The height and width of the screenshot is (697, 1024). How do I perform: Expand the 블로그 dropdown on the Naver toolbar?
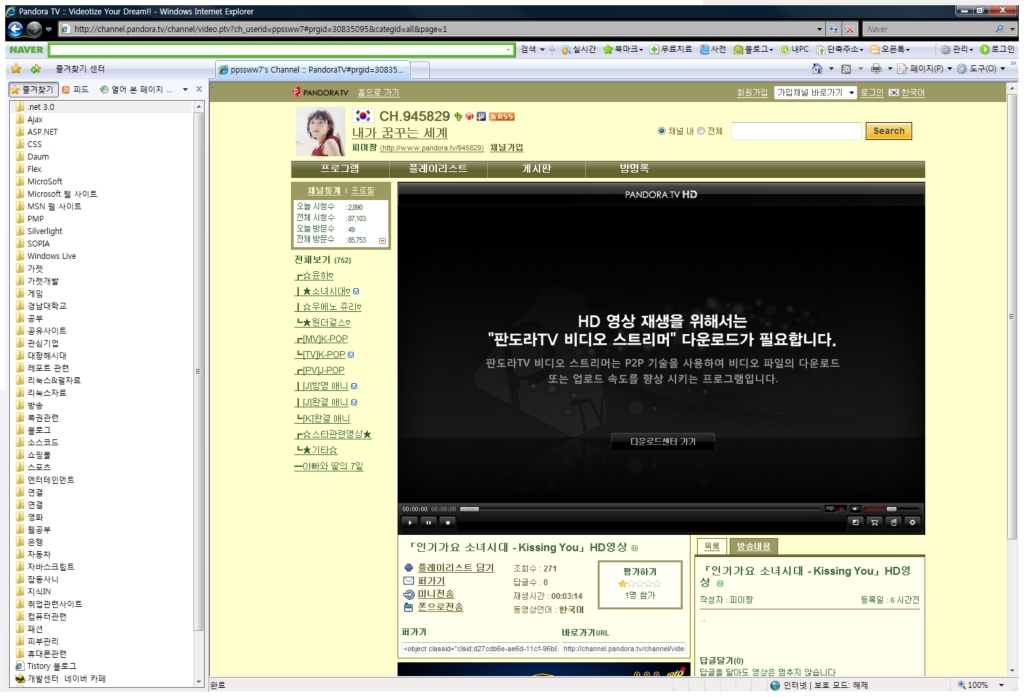(x=771, y=50)
